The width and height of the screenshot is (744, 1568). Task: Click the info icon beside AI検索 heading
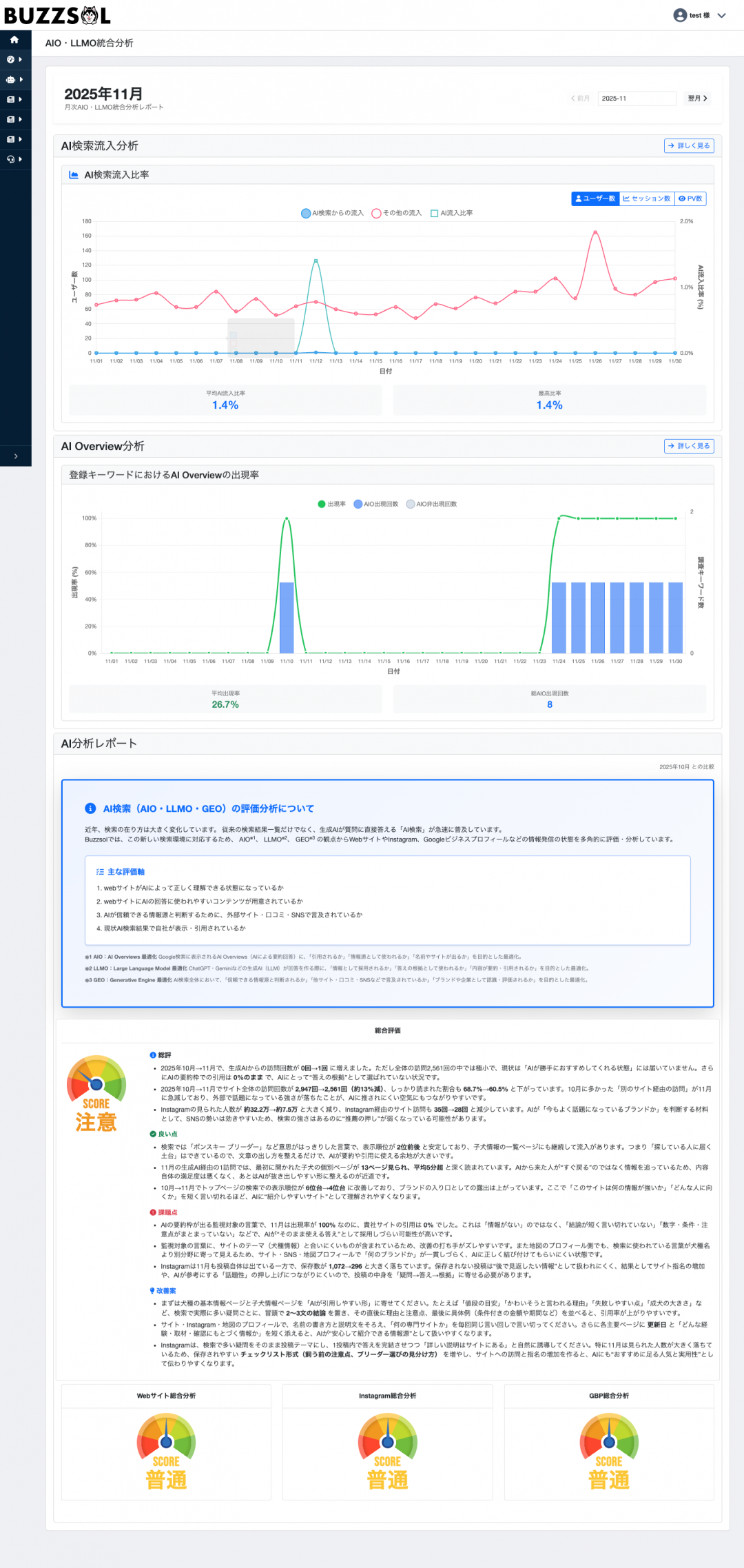point(90,808)
